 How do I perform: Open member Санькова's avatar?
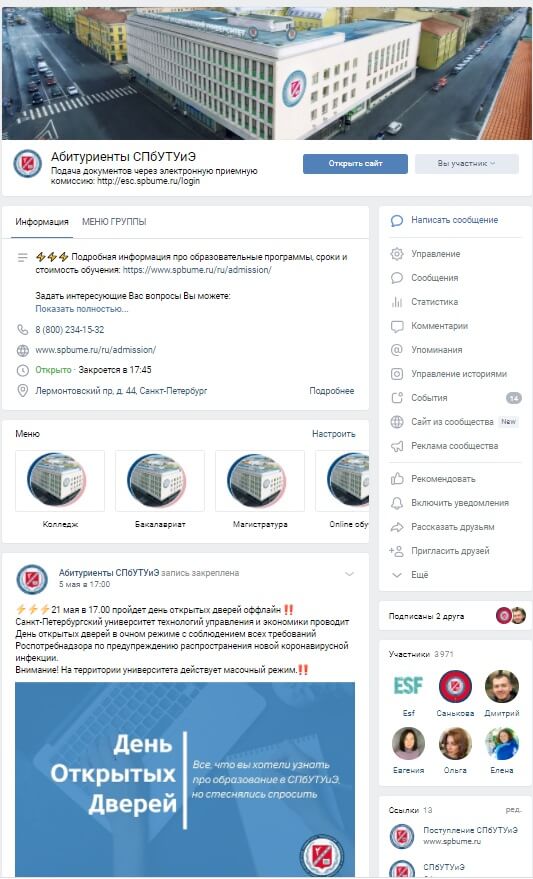[x=455, y=686]
